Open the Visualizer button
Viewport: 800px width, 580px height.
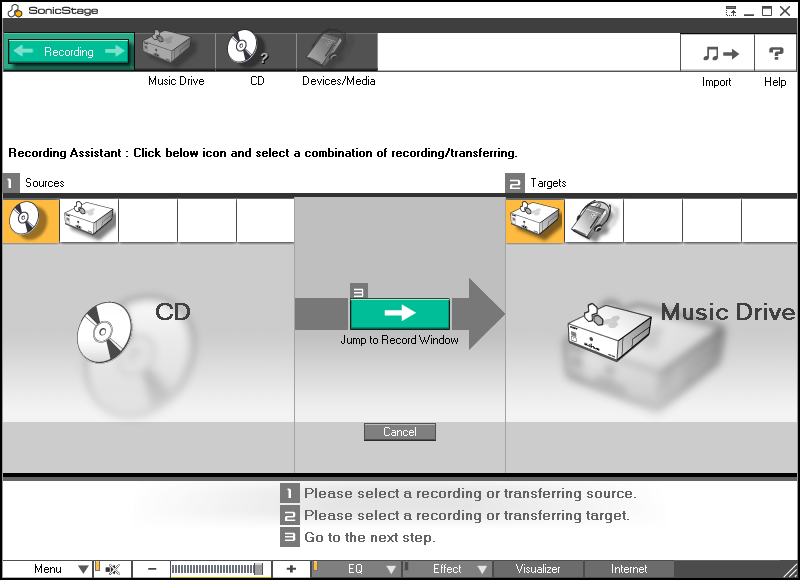(538, 569)
